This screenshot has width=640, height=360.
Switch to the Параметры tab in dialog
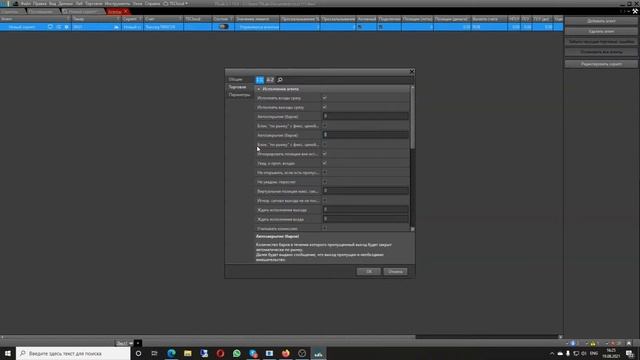click(239, 95)
